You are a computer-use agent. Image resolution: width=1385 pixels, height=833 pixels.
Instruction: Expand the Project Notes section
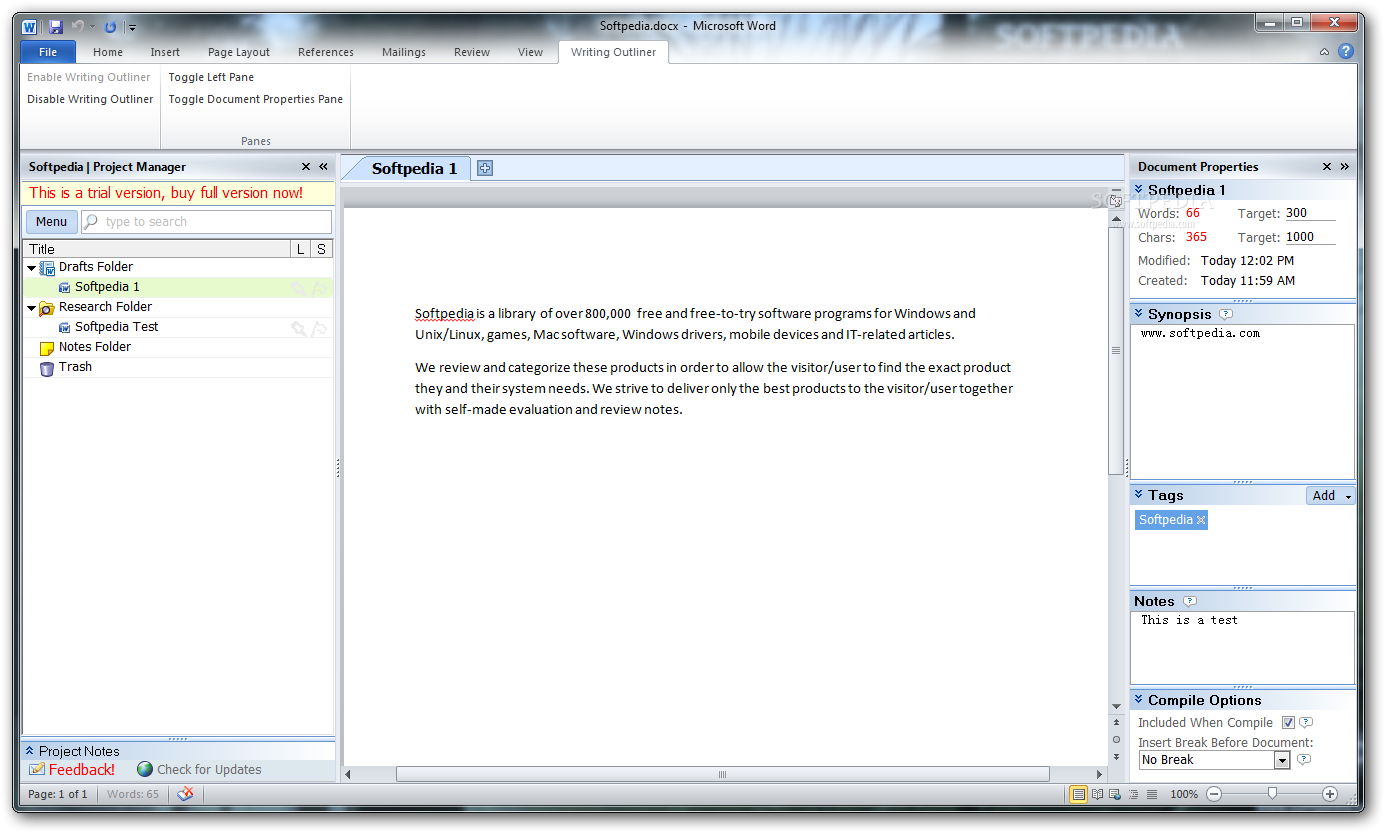[30, 751]
